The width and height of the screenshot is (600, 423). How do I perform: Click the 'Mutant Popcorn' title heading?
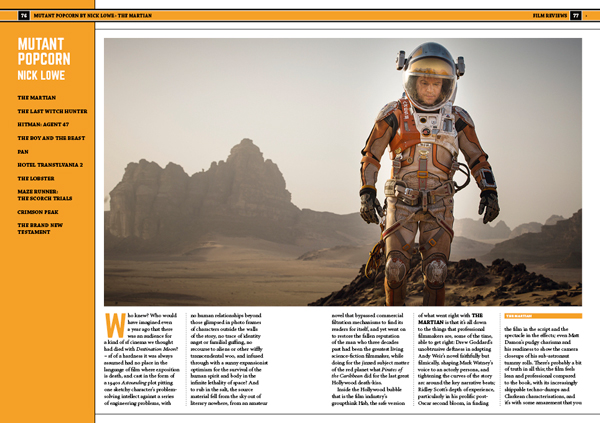click(44, 52)
